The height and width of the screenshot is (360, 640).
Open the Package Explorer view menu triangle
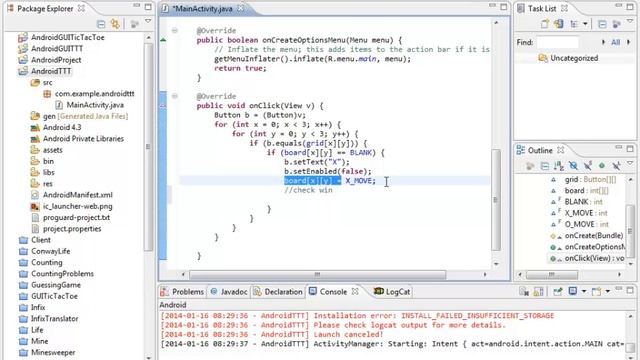148,21
